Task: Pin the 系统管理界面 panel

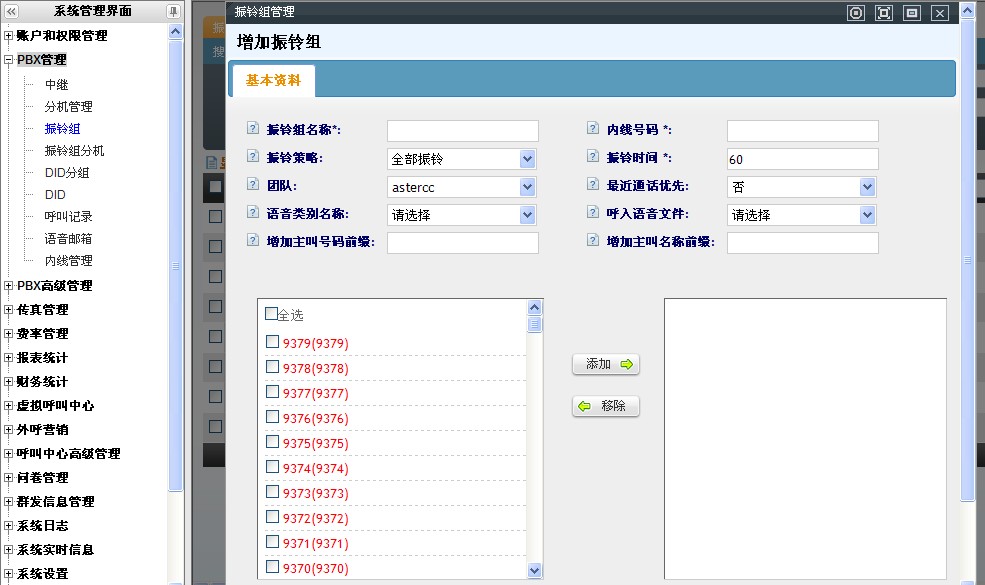Action: (172, 11)
